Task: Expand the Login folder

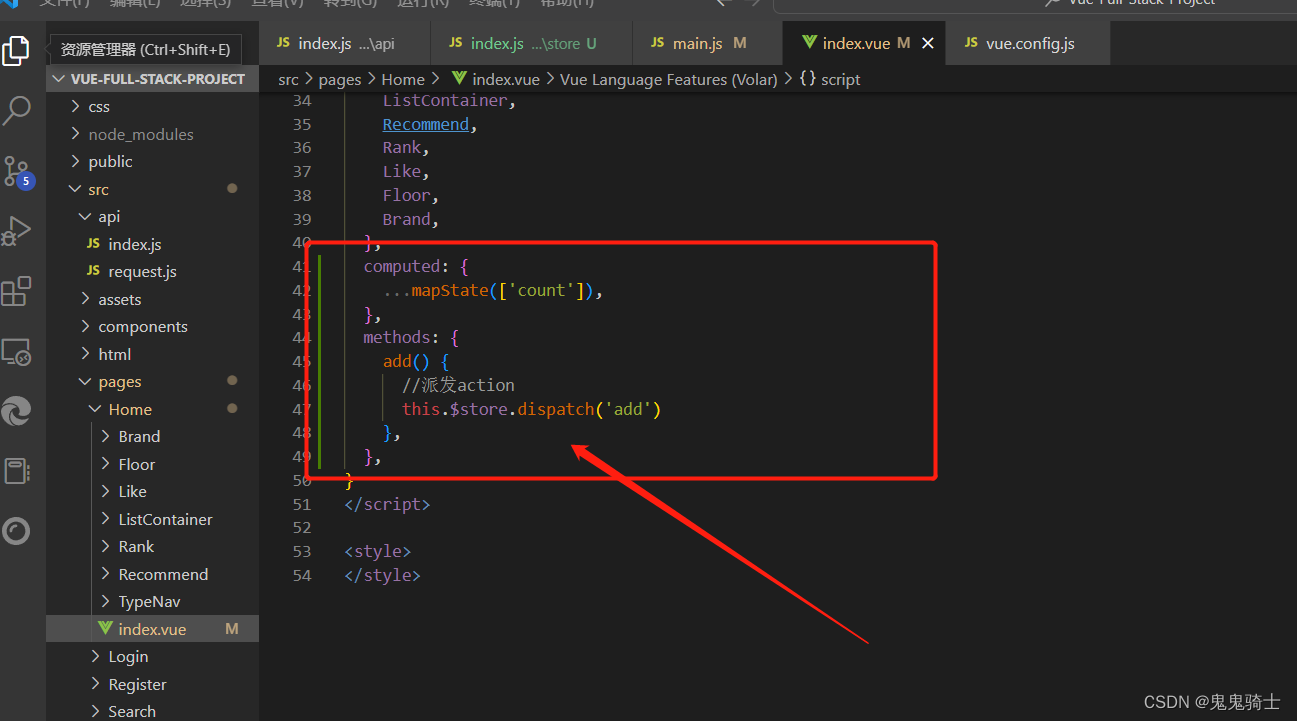Action: click(152, 656)
